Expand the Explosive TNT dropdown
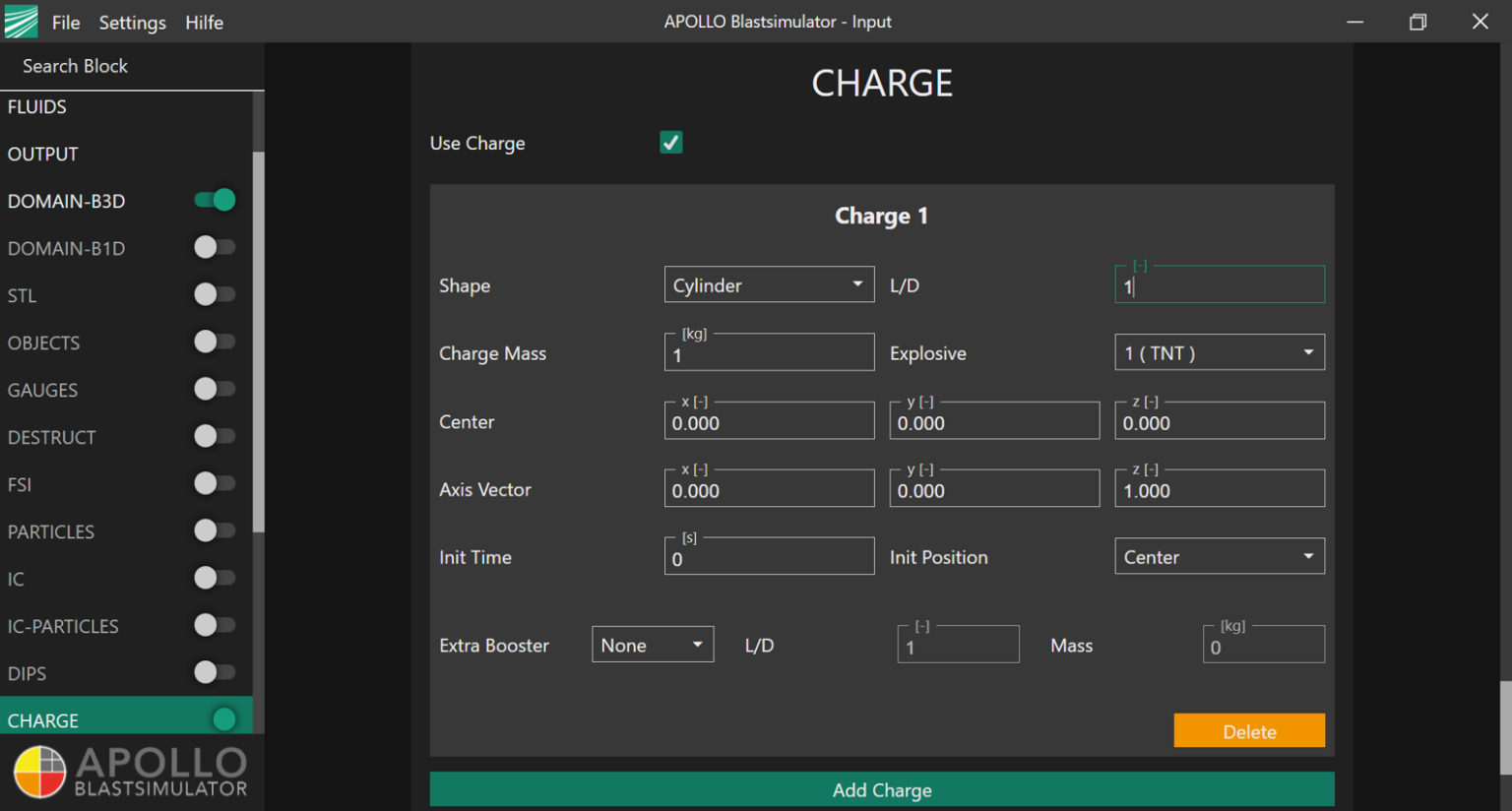Viewport: 1512px width, 811px height. [x=1219, y=353]
